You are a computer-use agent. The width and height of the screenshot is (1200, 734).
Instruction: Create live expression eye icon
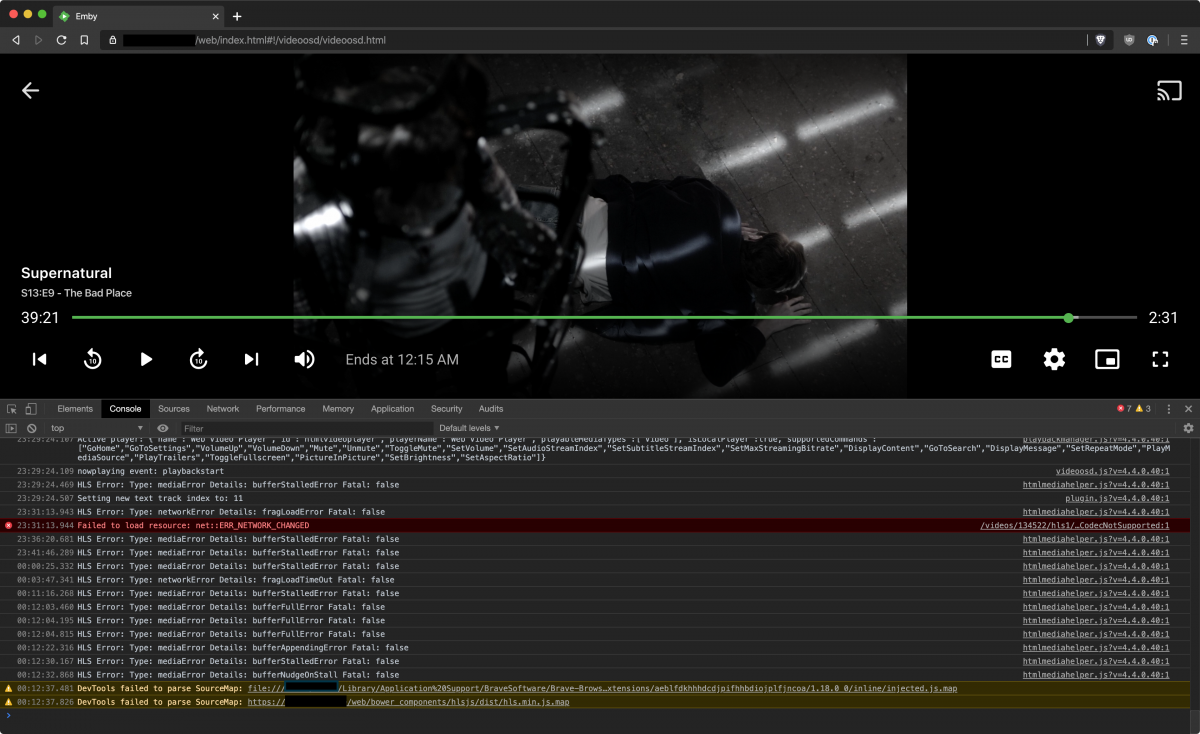pyautogui.click(x=163, y=428)
